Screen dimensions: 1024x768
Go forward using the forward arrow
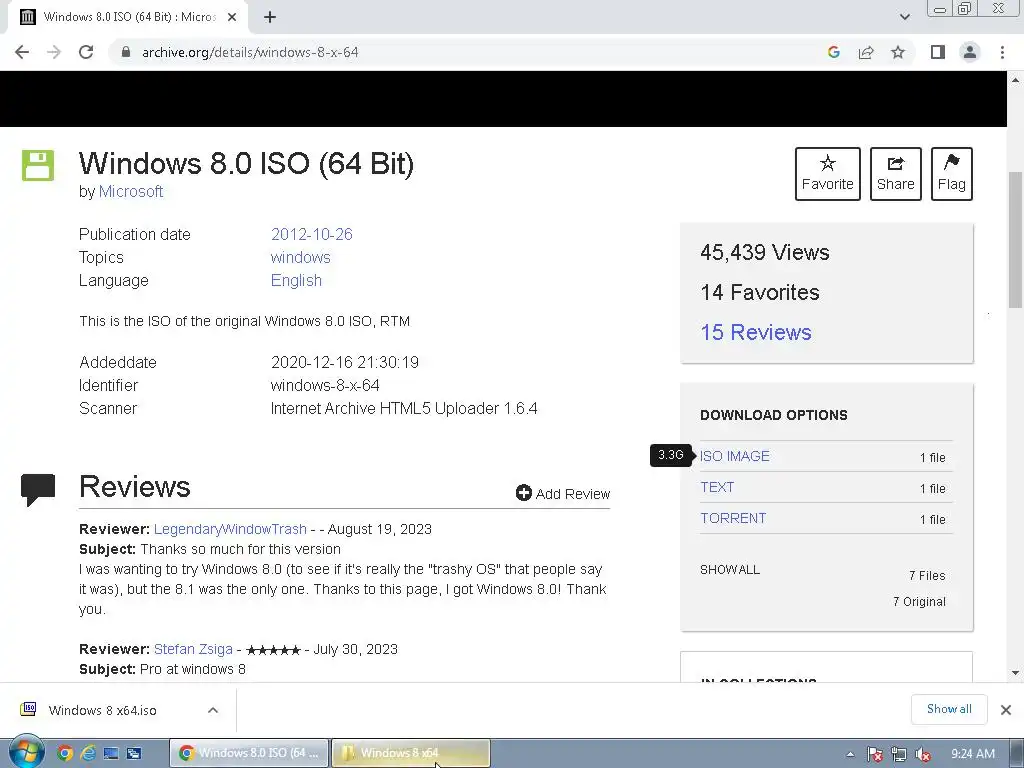coord(54,52)
